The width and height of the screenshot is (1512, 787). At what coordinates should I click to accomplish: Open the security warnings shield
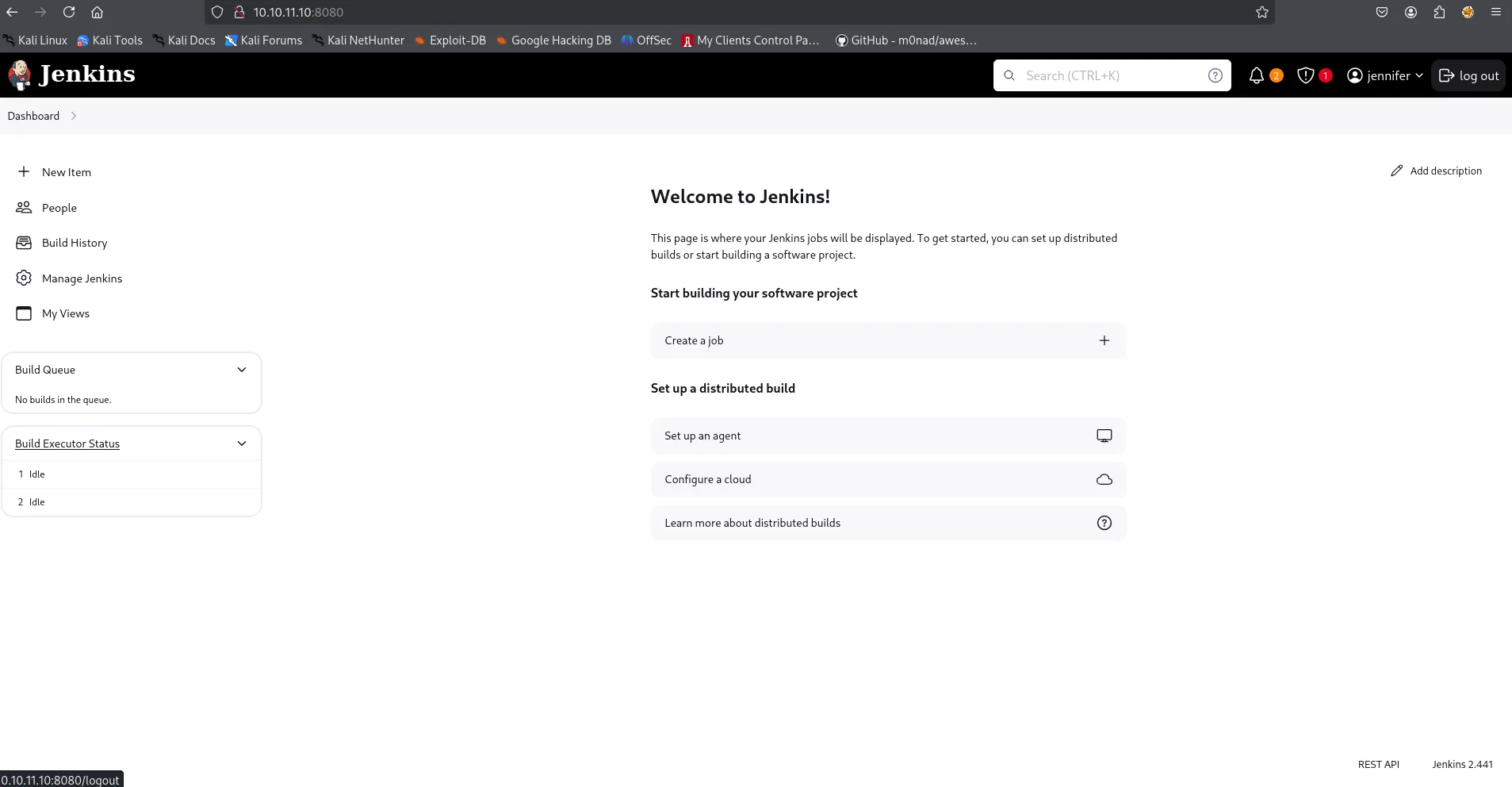tap(1305, 75)
